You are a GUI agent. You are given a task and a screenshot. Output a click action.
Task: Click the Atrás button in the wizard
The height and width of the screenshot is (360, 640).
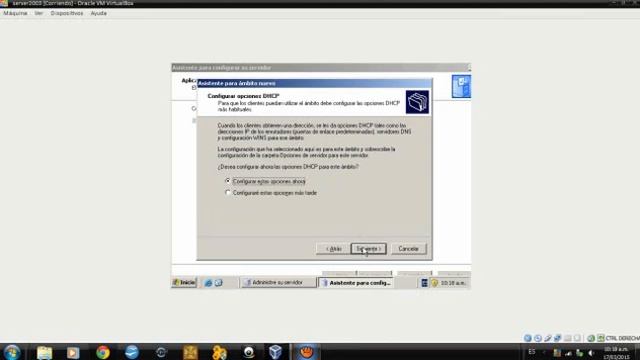click(333, 249)
